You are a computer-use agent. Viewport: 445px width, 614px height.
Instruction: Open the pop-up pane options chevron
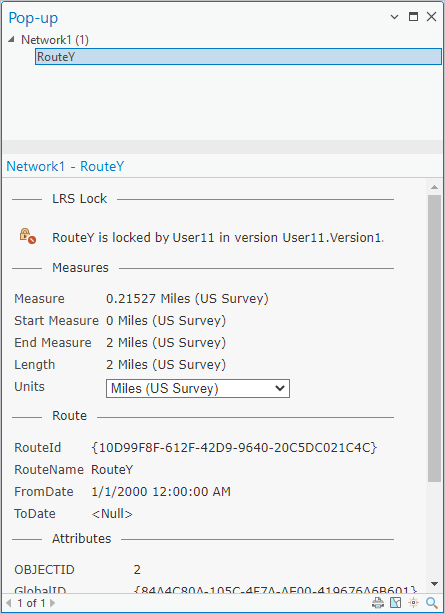[x=394, y=17]
